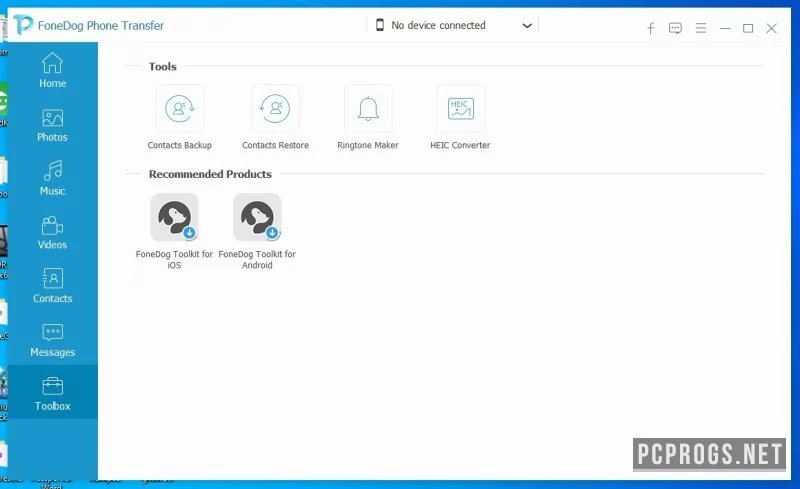800x489 pixels.
Task: Launch the Contacts Backup tool
Action: 180,109
